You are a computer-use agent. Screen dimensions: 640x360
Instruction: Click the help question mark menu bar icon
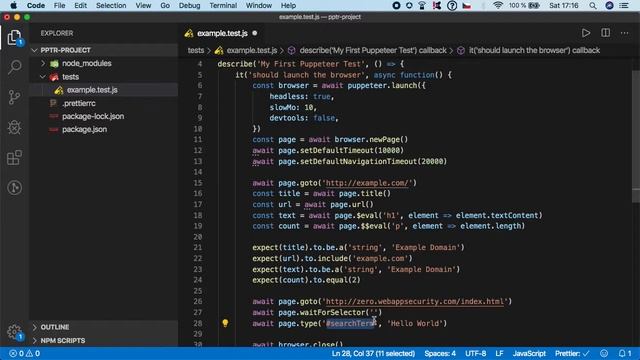452,6
